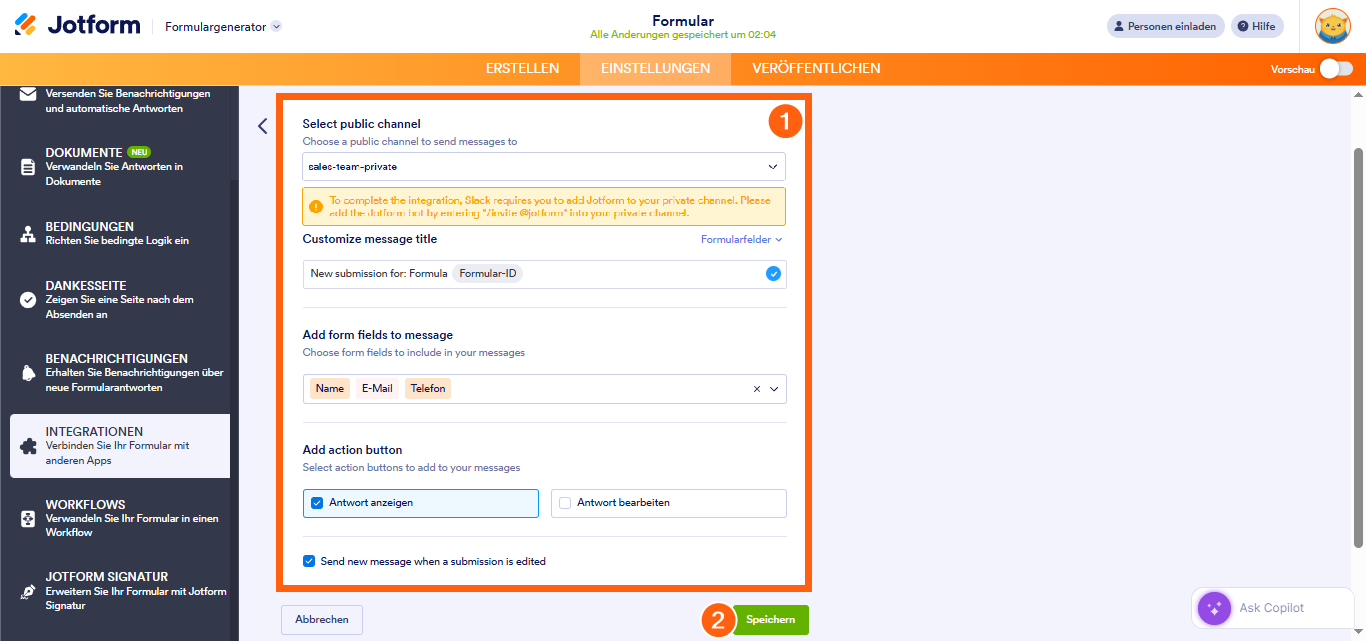Click the Abbrechen button
This screenshot has height=641, width=1366.
[x=322, y=620]
